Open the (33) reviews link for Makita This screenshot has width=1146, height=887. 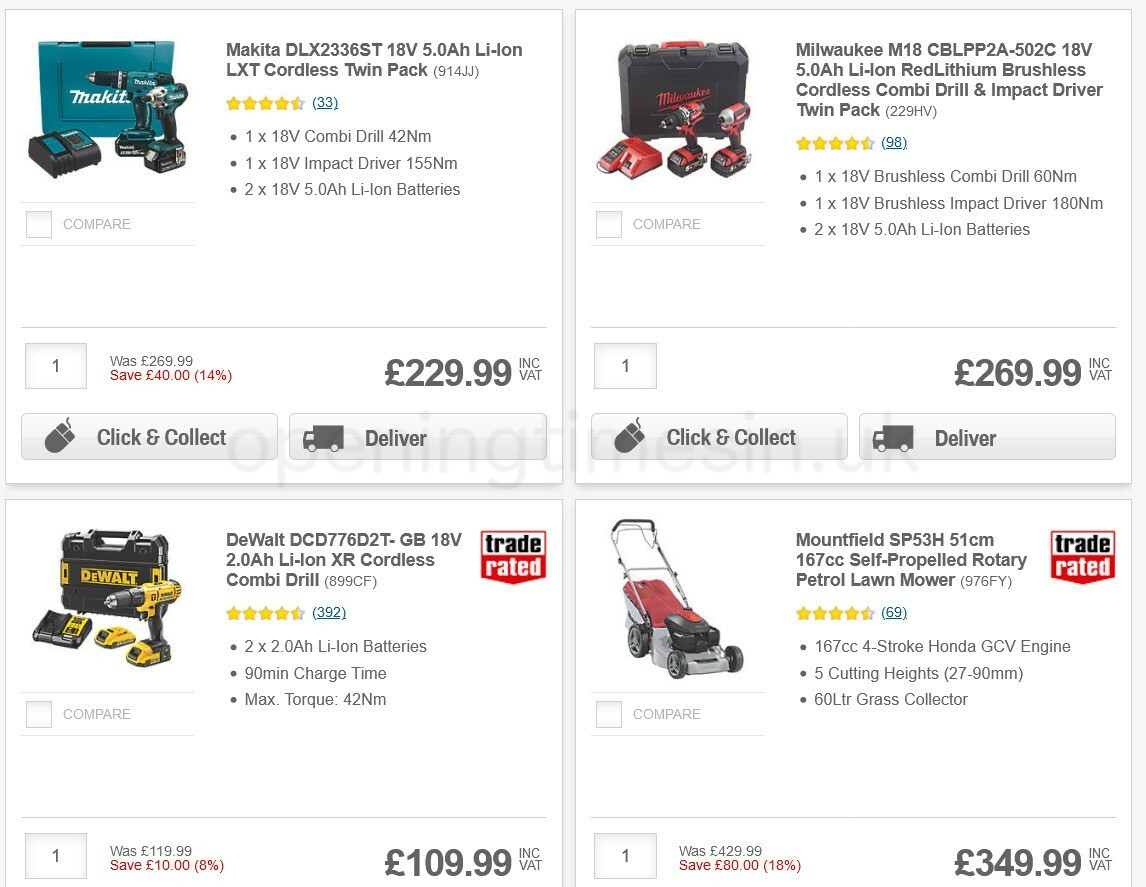click(x=325, y=103)
